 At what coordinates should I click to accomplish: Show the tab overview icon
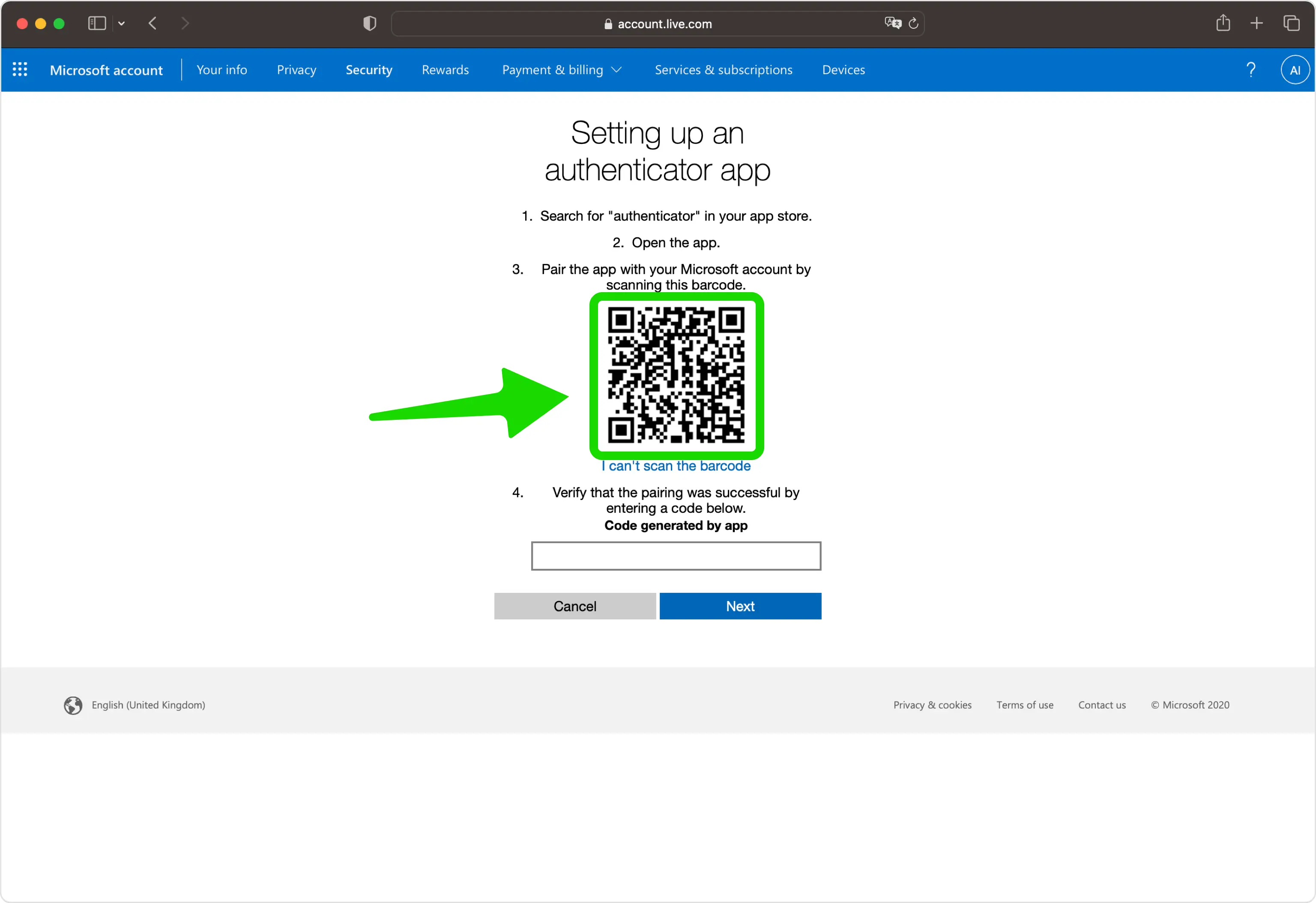point(1291,23)
